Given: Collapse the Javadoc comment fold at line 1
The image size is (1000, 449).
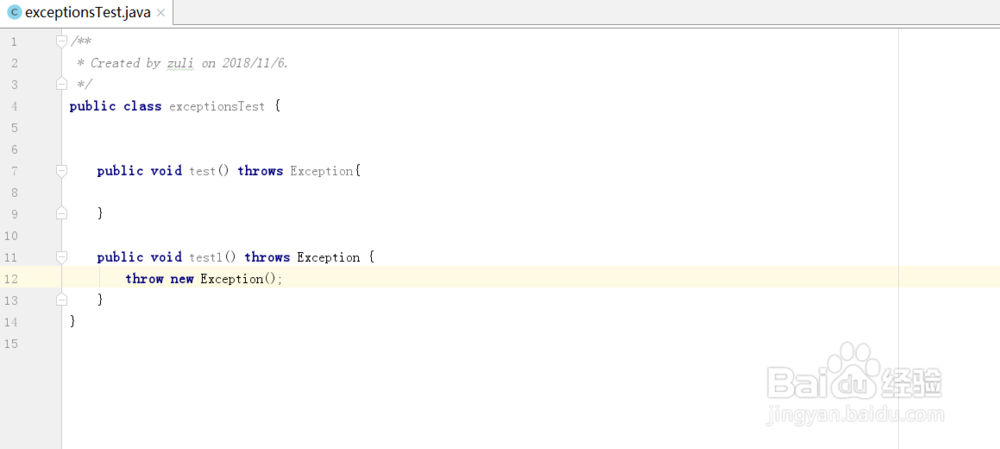Looking at the screenshot, I should (62, 41).
